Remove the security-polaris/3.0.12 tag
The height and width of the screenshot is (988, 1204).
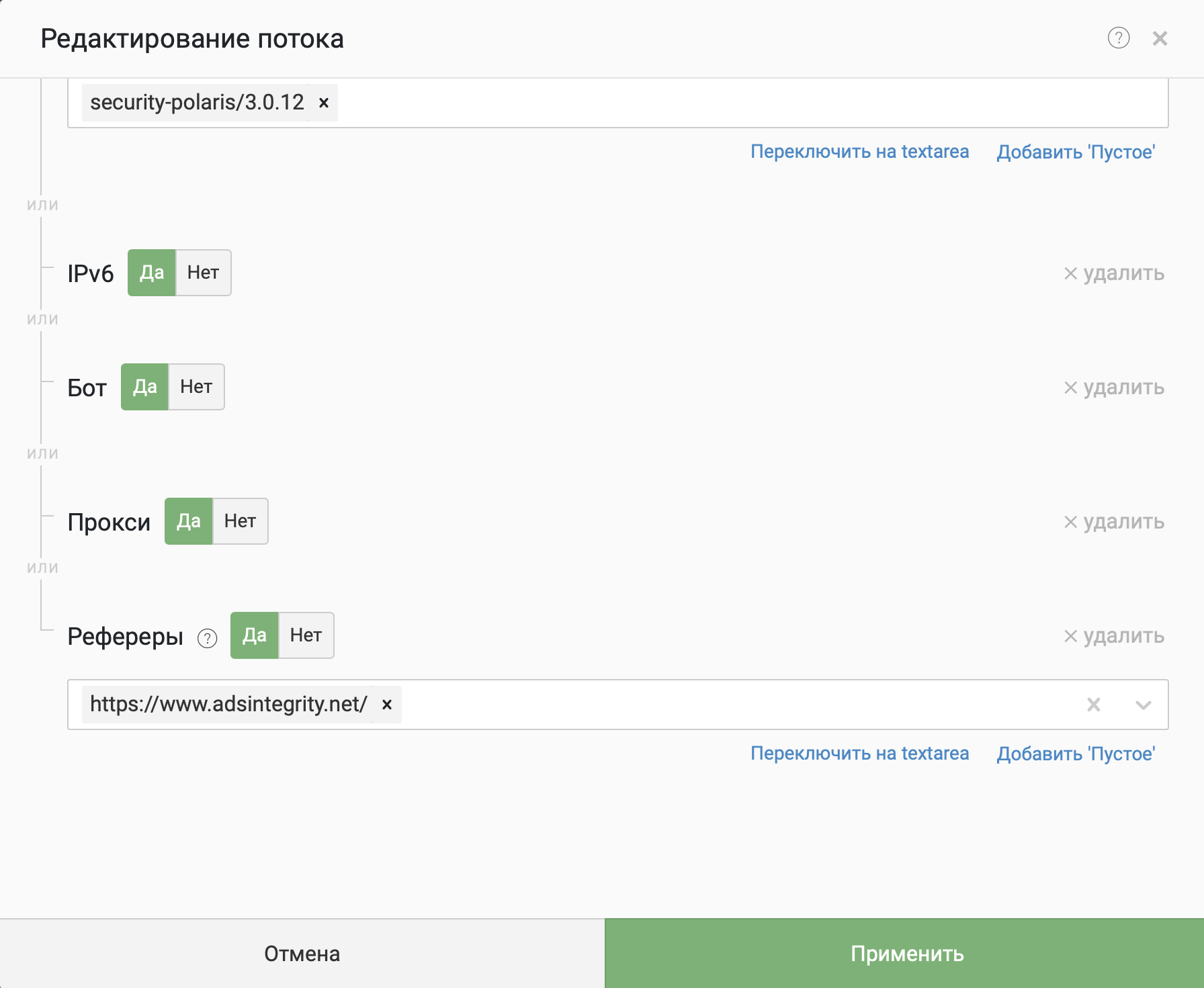pyautogui.click(x=324, y=103)
